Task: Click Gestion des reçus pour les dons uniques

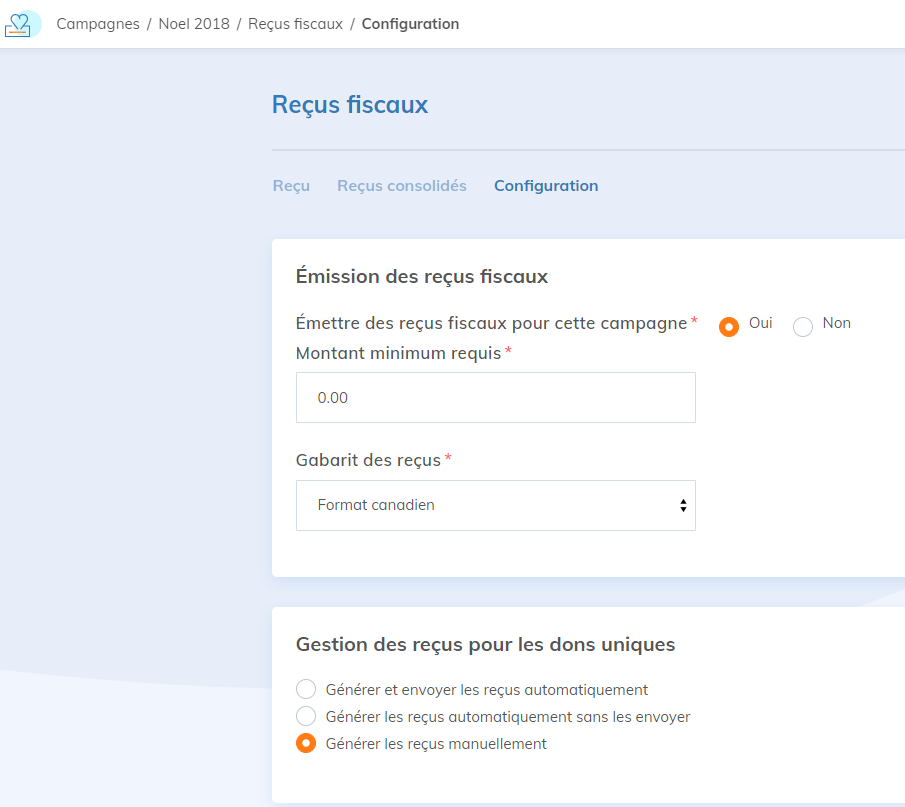Action: (x=485, y=644)
